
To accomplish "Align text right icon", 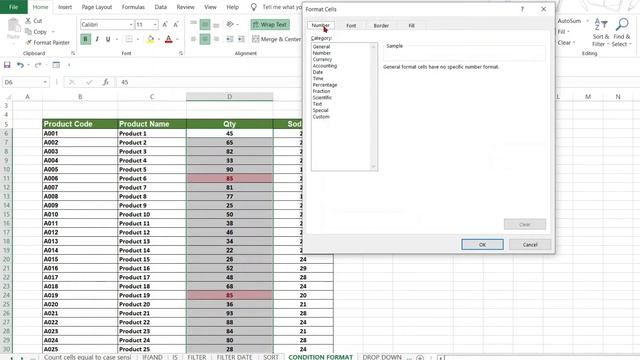I will (216, 39).
